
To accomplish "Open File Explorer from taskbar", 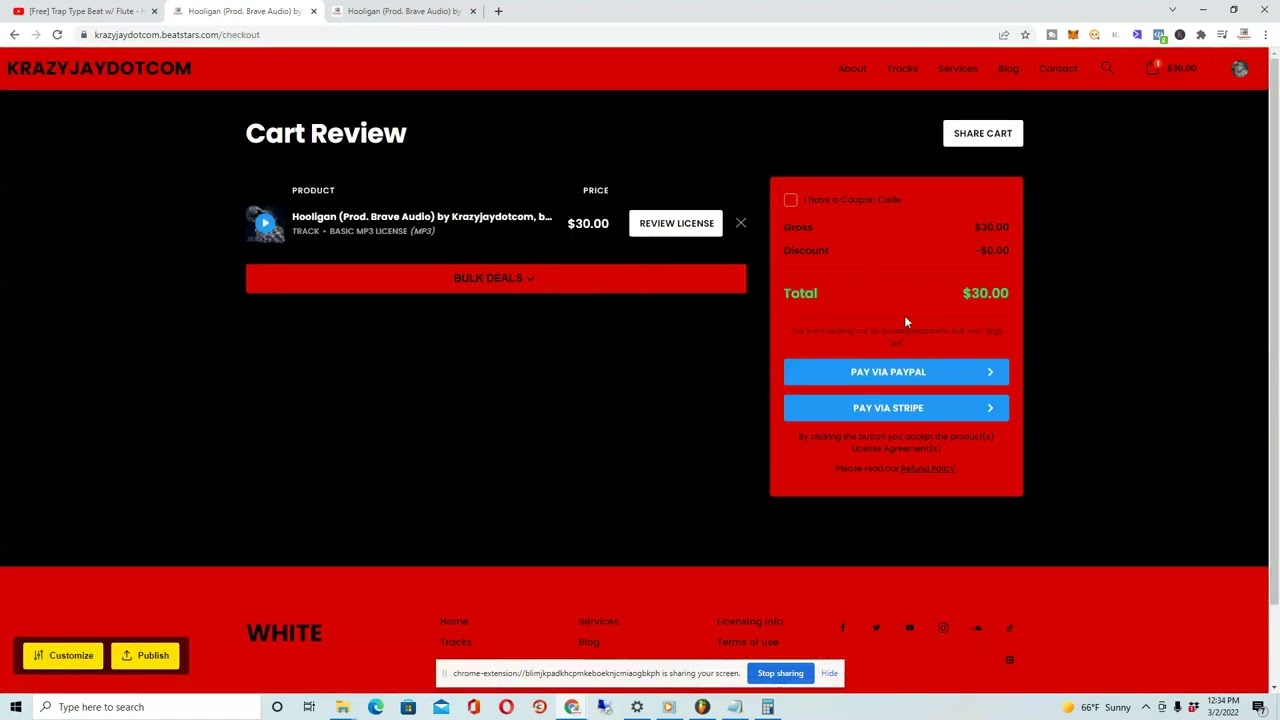I will 342,707.
